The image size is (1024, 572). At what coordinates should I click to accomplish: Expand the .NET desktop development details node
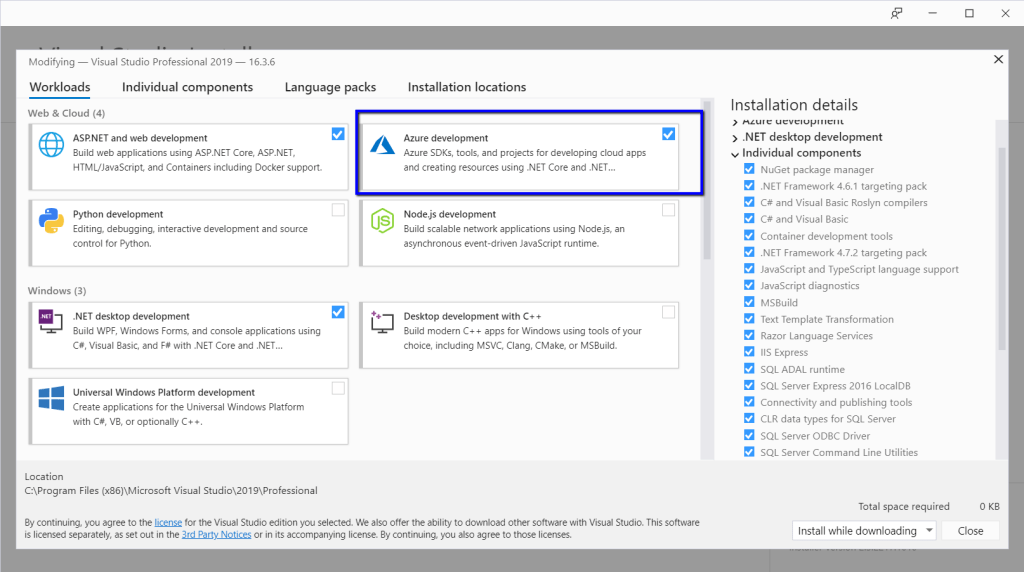736,137
